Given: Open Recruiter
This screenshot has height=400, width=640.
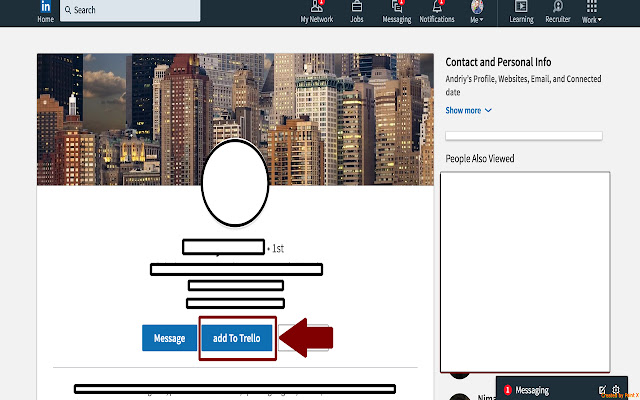Looking at the screenshot, I should 558,12.
